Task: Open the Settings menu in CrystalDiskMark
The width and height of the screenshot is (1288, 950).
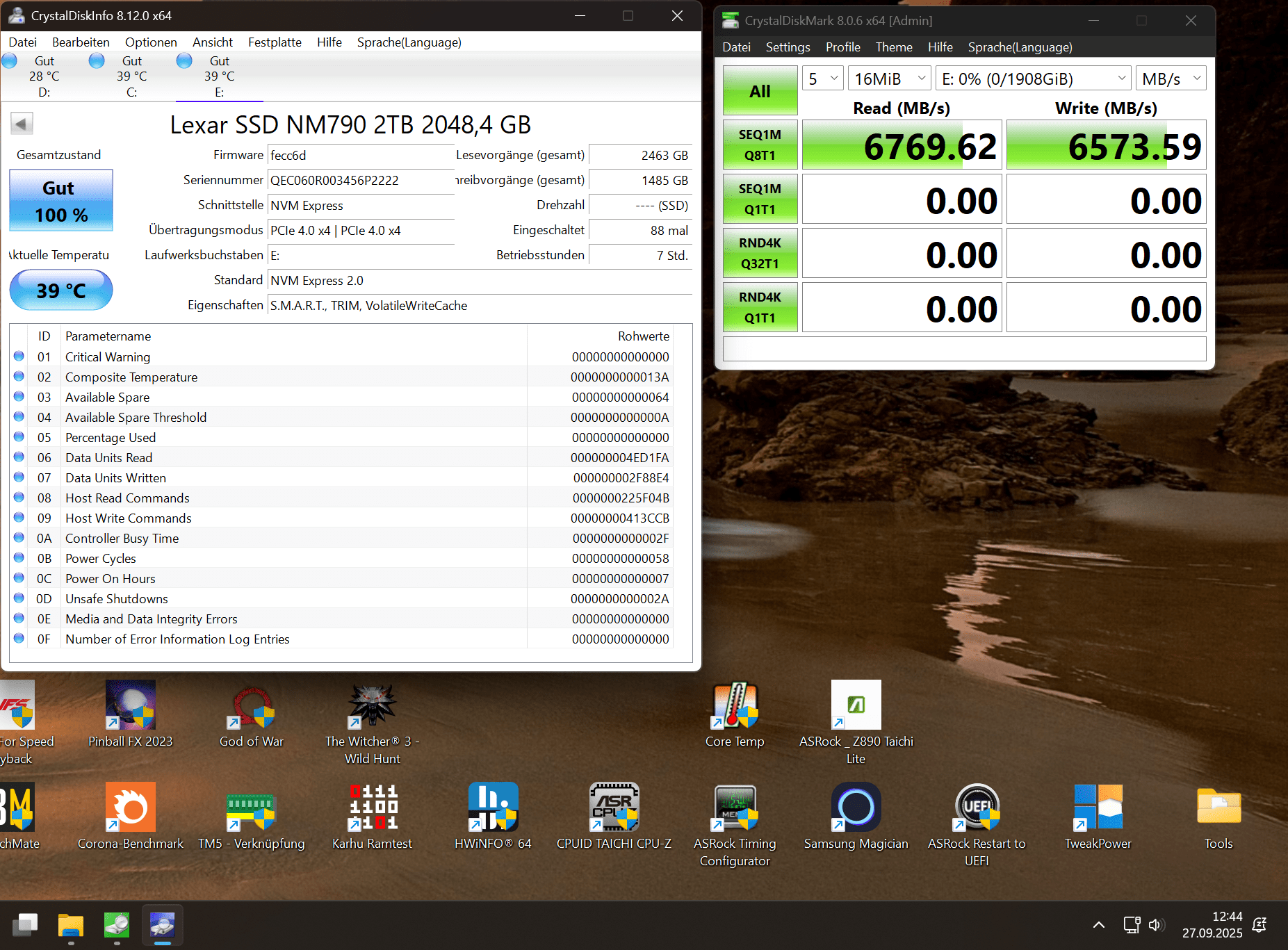Action: (x=788, y=47)
